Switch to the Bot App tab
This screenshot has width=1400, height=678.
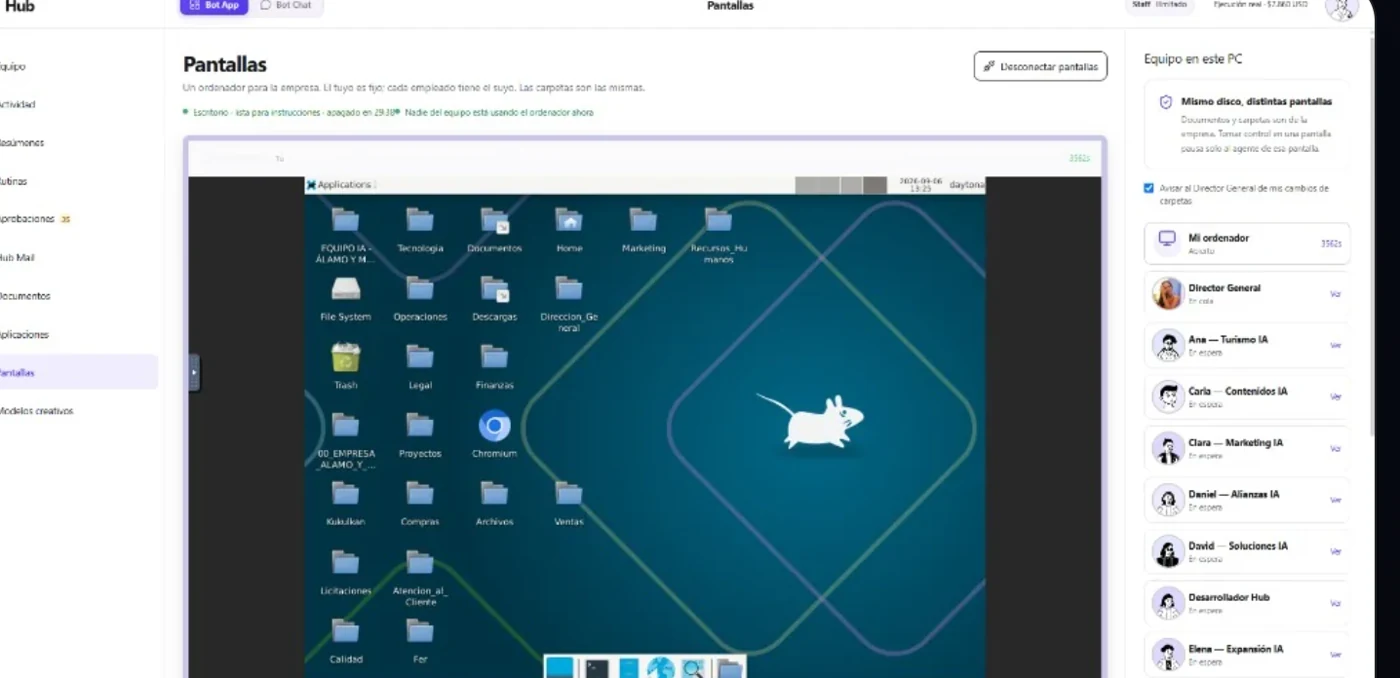coord(214,6)
